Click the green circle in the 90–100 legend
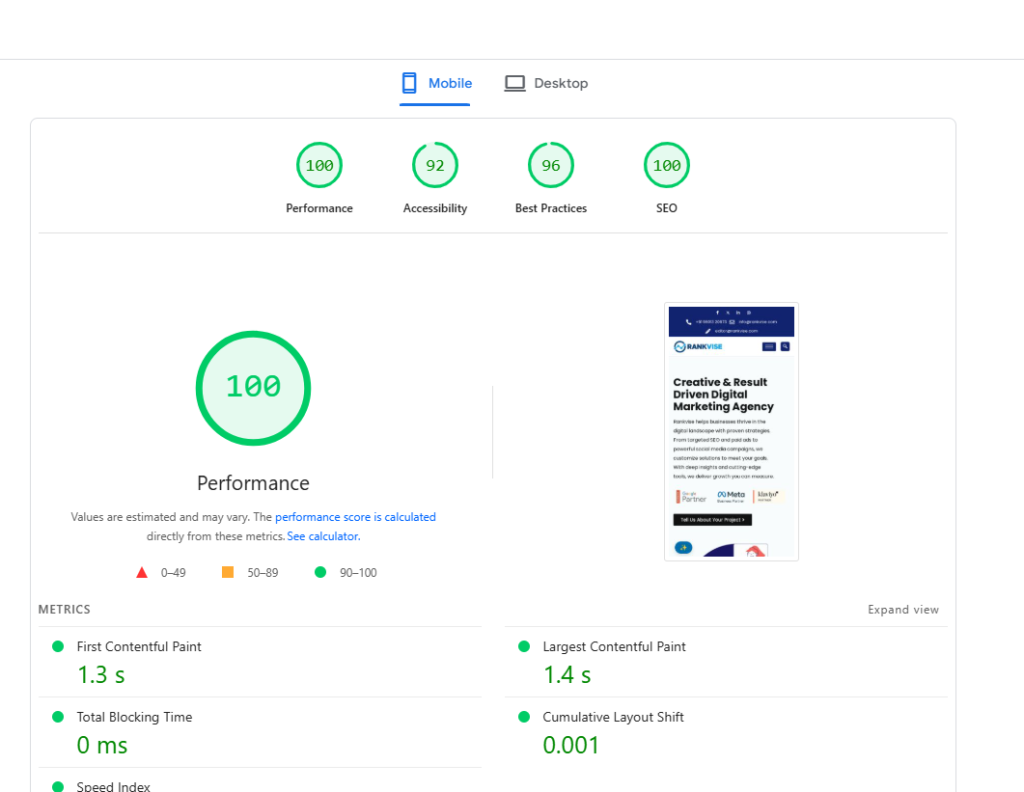 pyautogui.click(x=320, y=571)
